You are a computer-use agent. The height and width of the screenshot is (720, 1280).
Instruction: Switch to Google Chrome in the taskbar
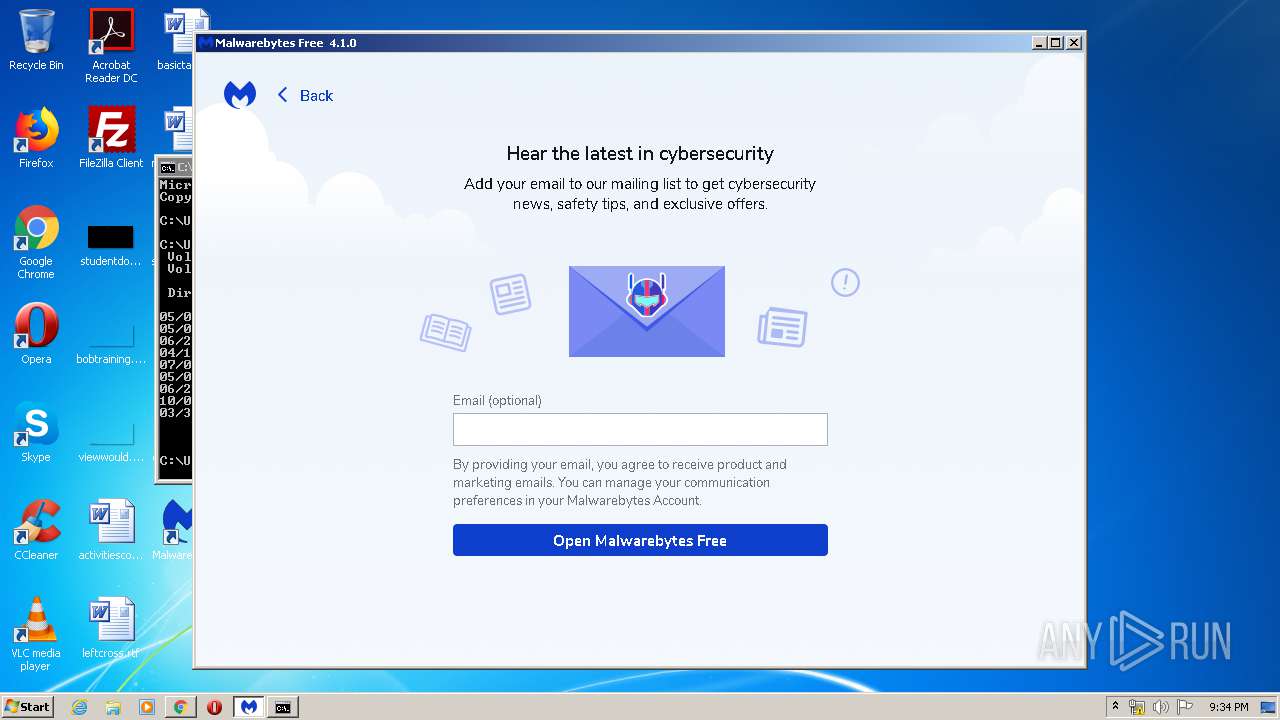tap(181, 707)
